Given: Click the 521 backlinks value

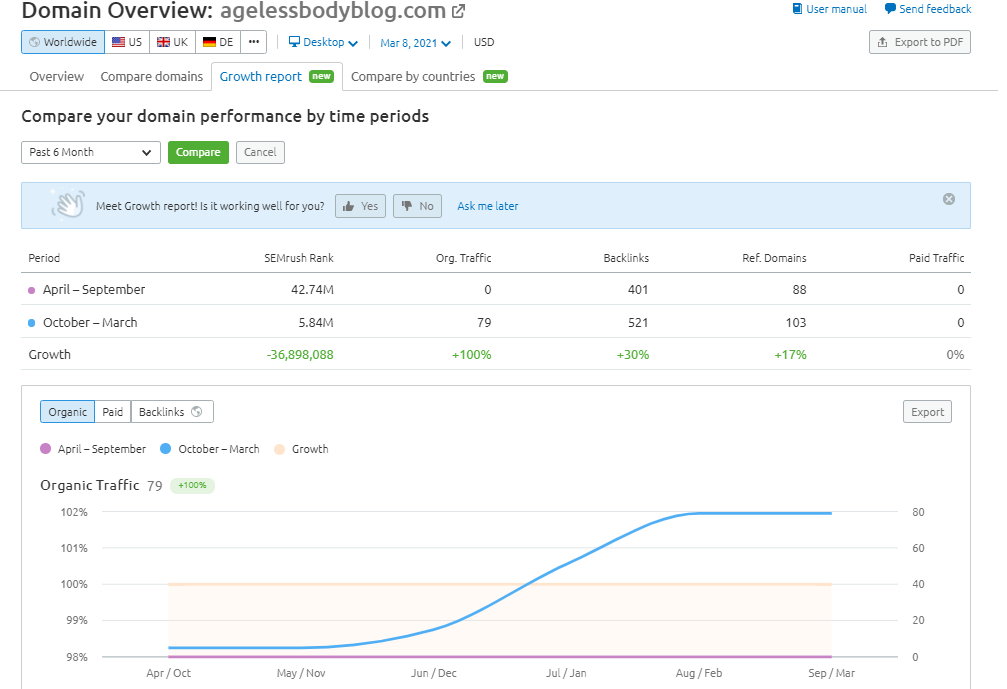Looking at the screenshot, I should [x=638, y=322].
